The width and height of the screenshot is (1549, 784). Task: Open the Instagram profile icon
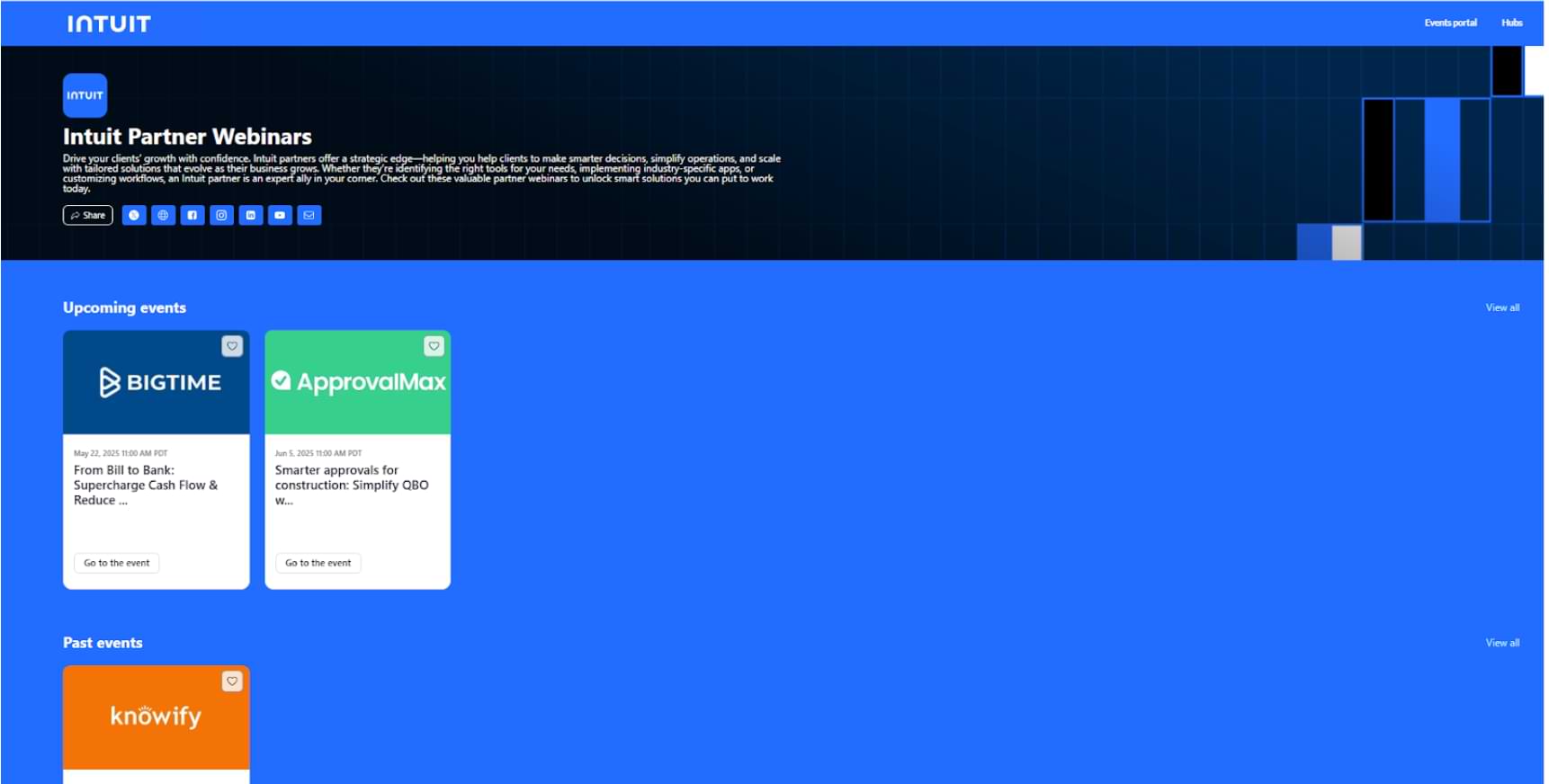coord(221,215)
